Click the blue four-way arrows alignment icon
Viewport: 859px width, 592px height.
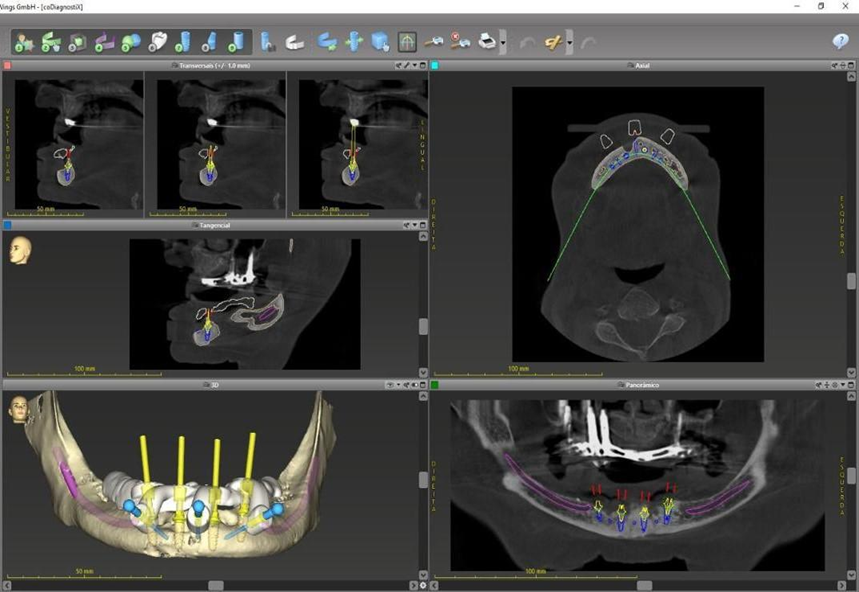tap(353, 42)
